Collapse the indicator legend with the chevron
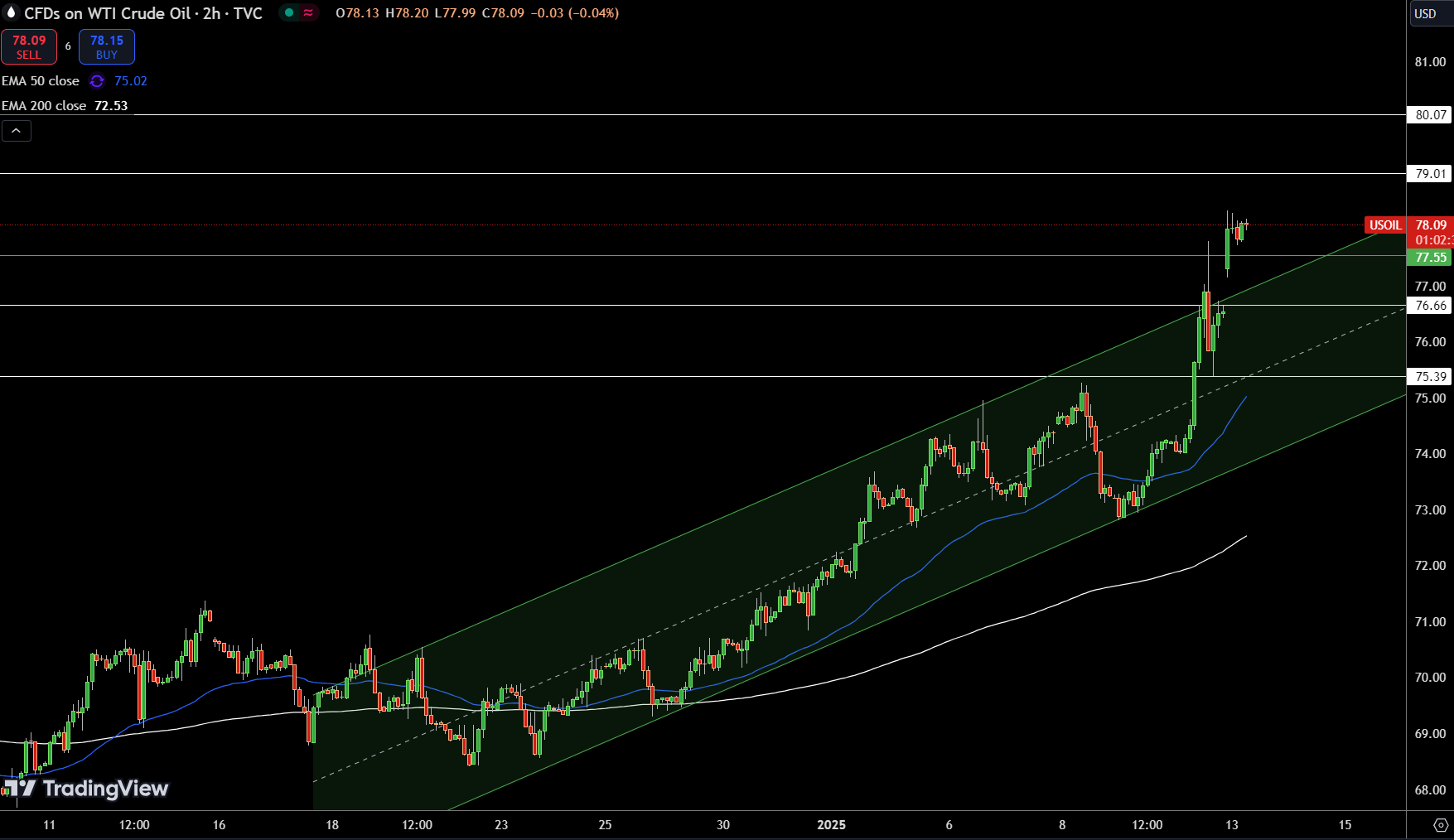This screenshot has height=840, width=1454. (17, 131)
